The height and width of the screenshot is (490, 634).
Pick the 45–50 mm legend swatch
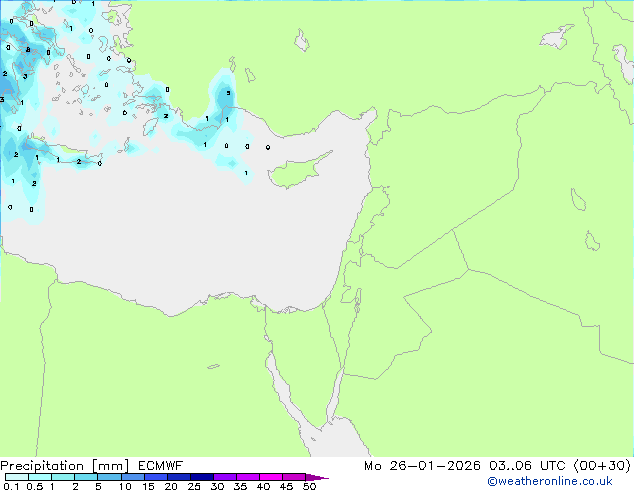(x=294, y=477)
